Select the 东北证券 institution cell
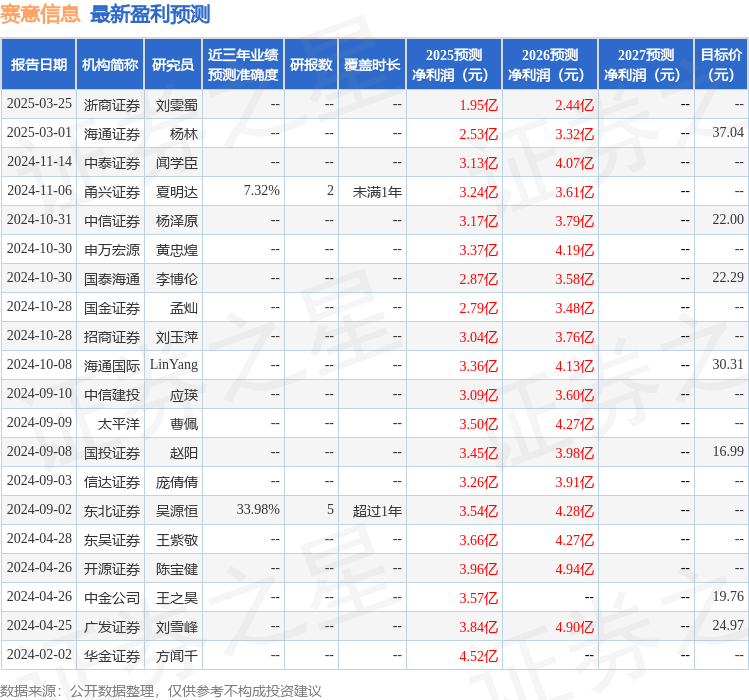Screen dimensions: 749x700 click(x=112, y=511)
